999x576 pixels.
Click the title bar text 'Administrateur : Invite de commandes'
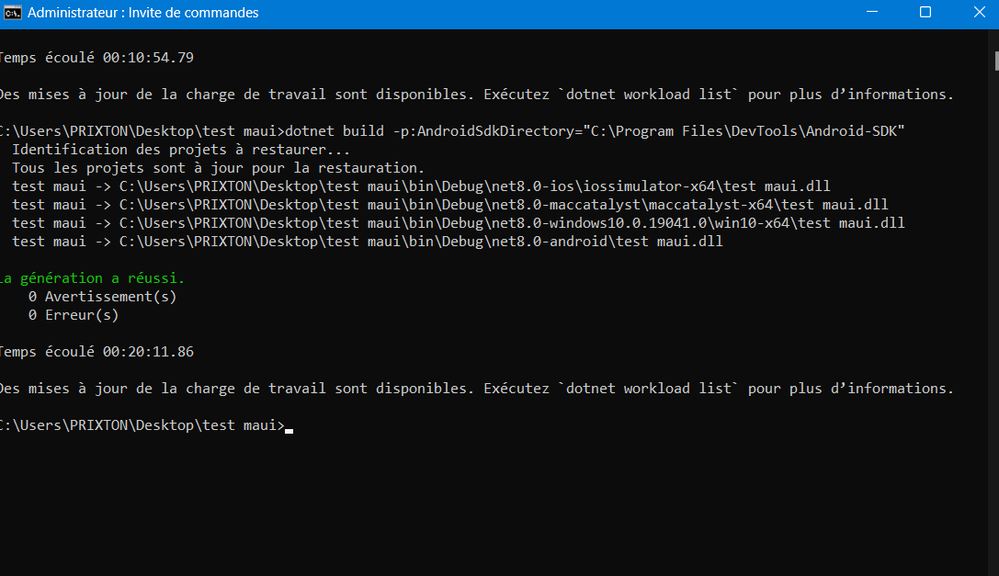(x=143, y=13)
